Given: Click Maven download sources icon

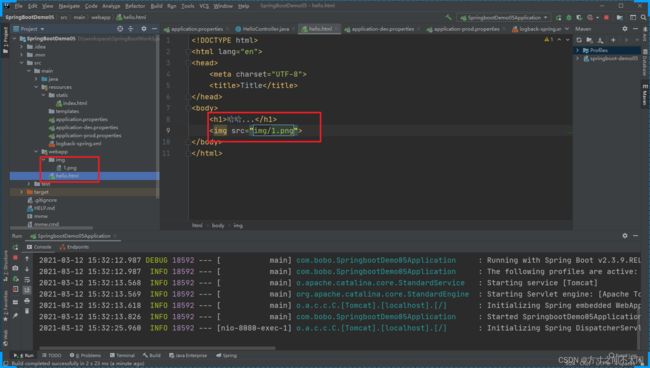Looking at the screenshot, I should (600, 40).
